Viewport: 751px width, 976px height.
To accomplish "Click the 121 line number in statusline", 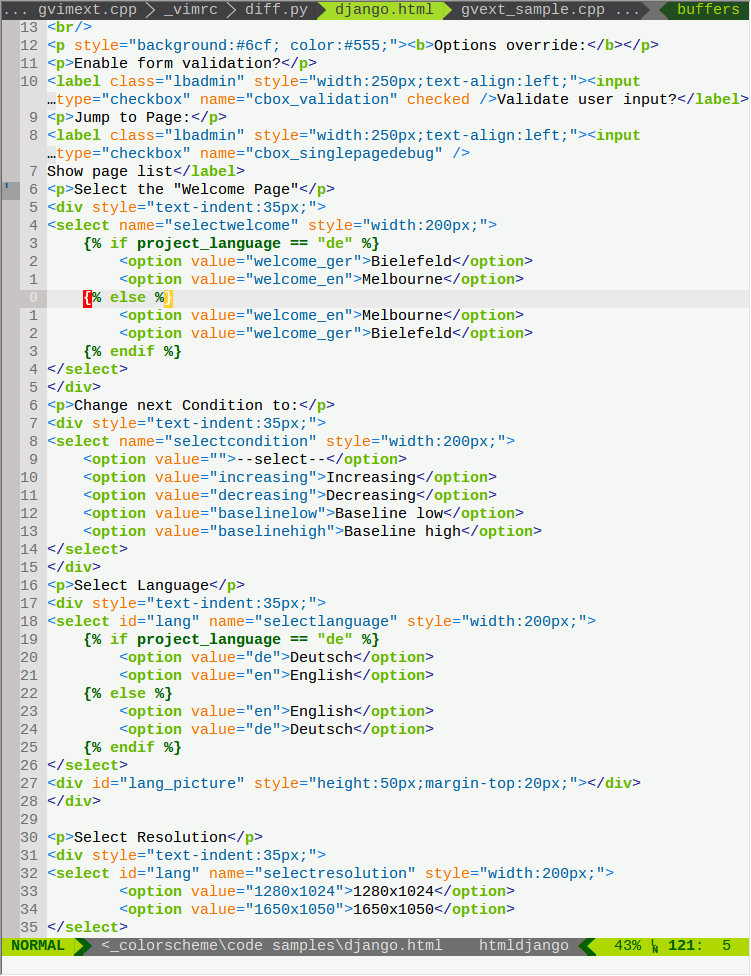I will (686, 946).
